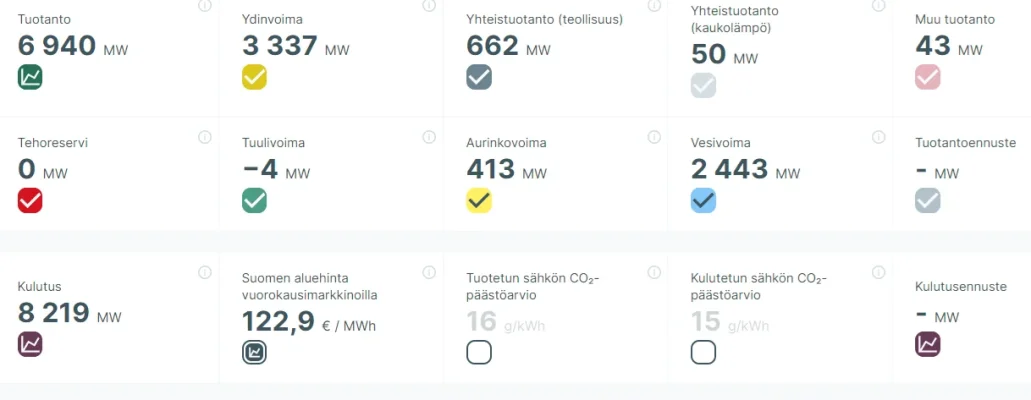Screen dimensions: 1031x400
Task: Enable Tuotetun sähkön CO2-päästöarvio checkbox
Action: point(479,352)
